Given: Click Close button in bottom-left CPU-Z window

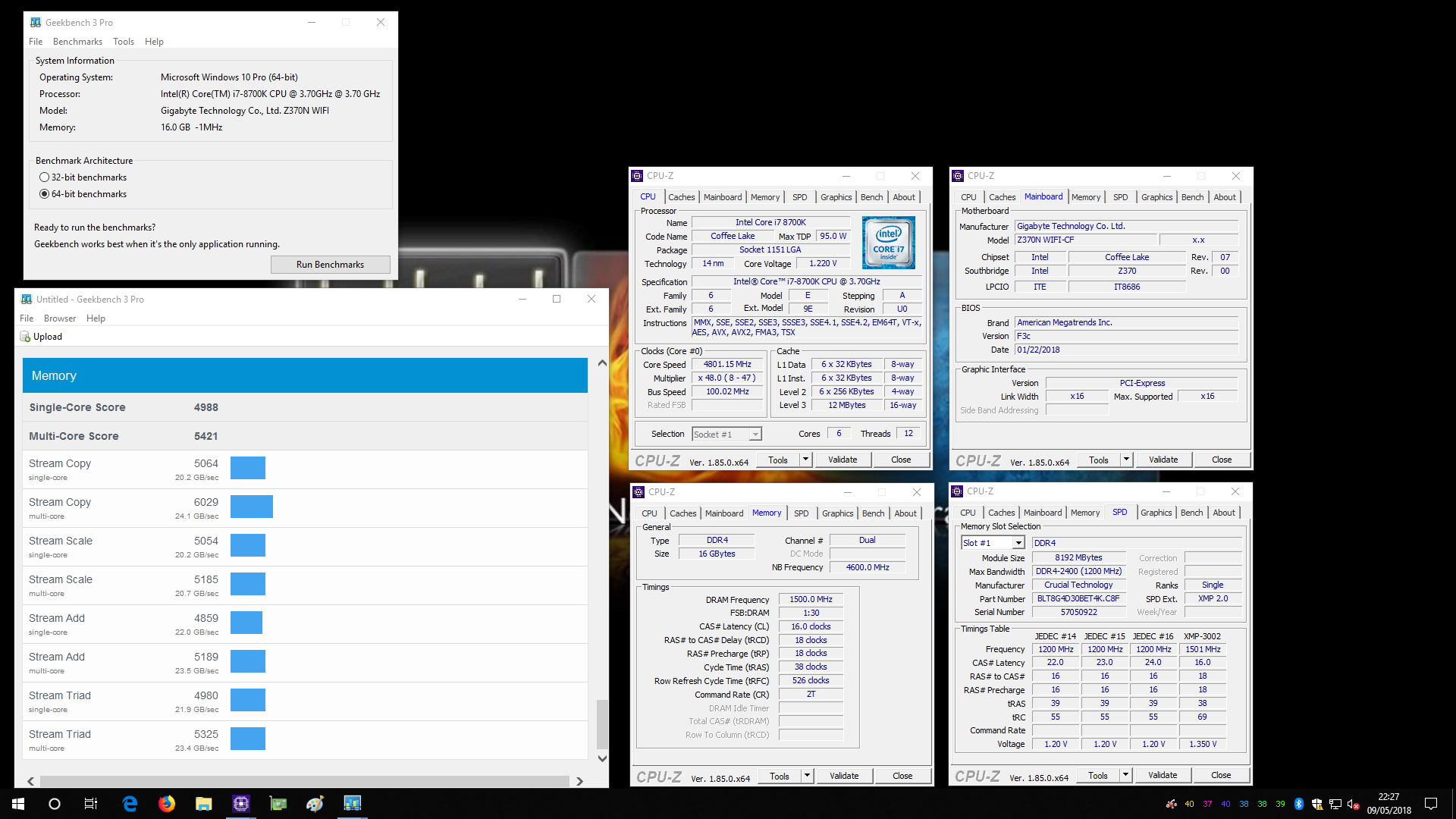Looking at the screenshot, I should point(902,776).
